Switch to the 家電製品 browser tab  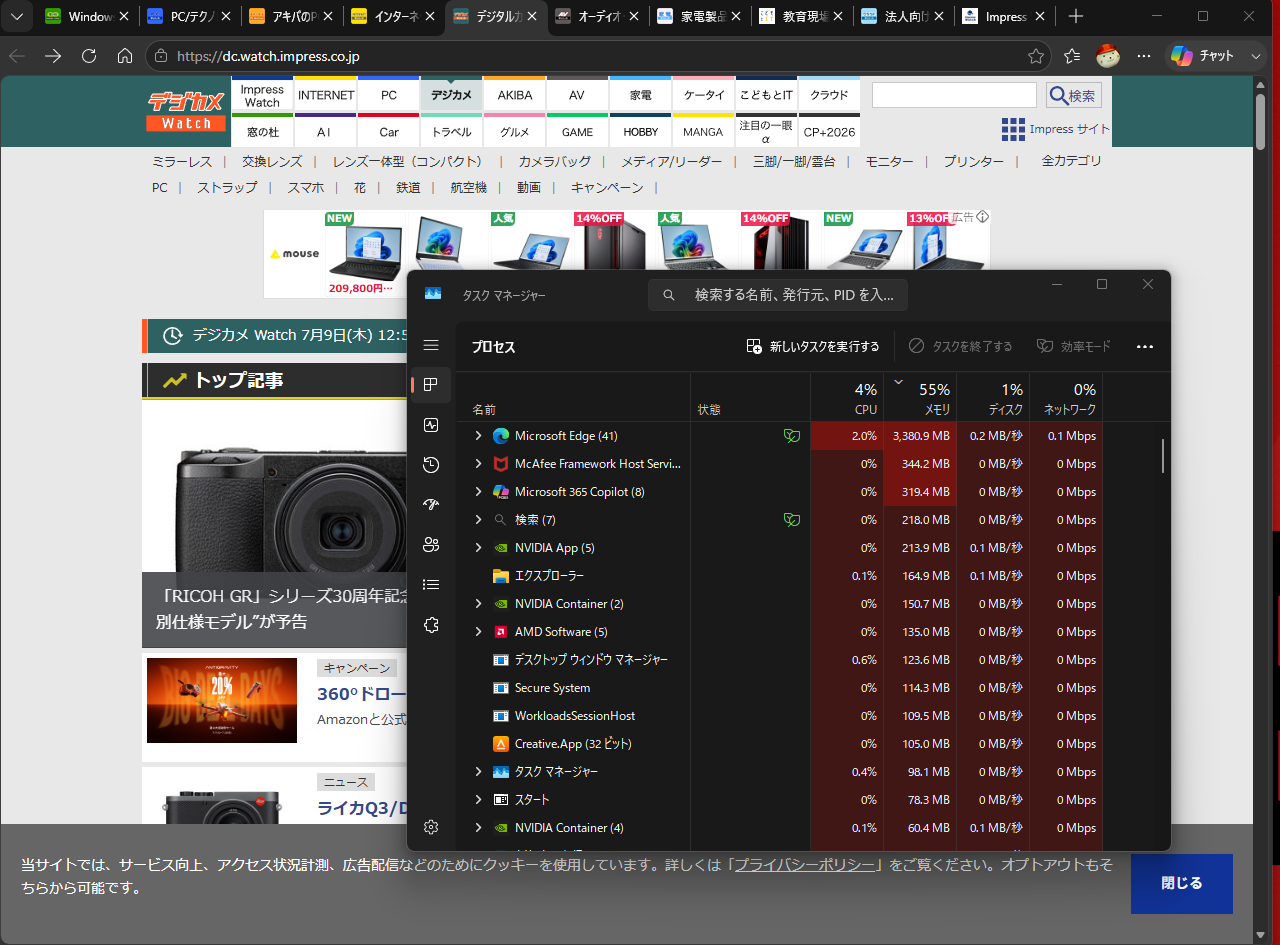[x=698, y=17]
